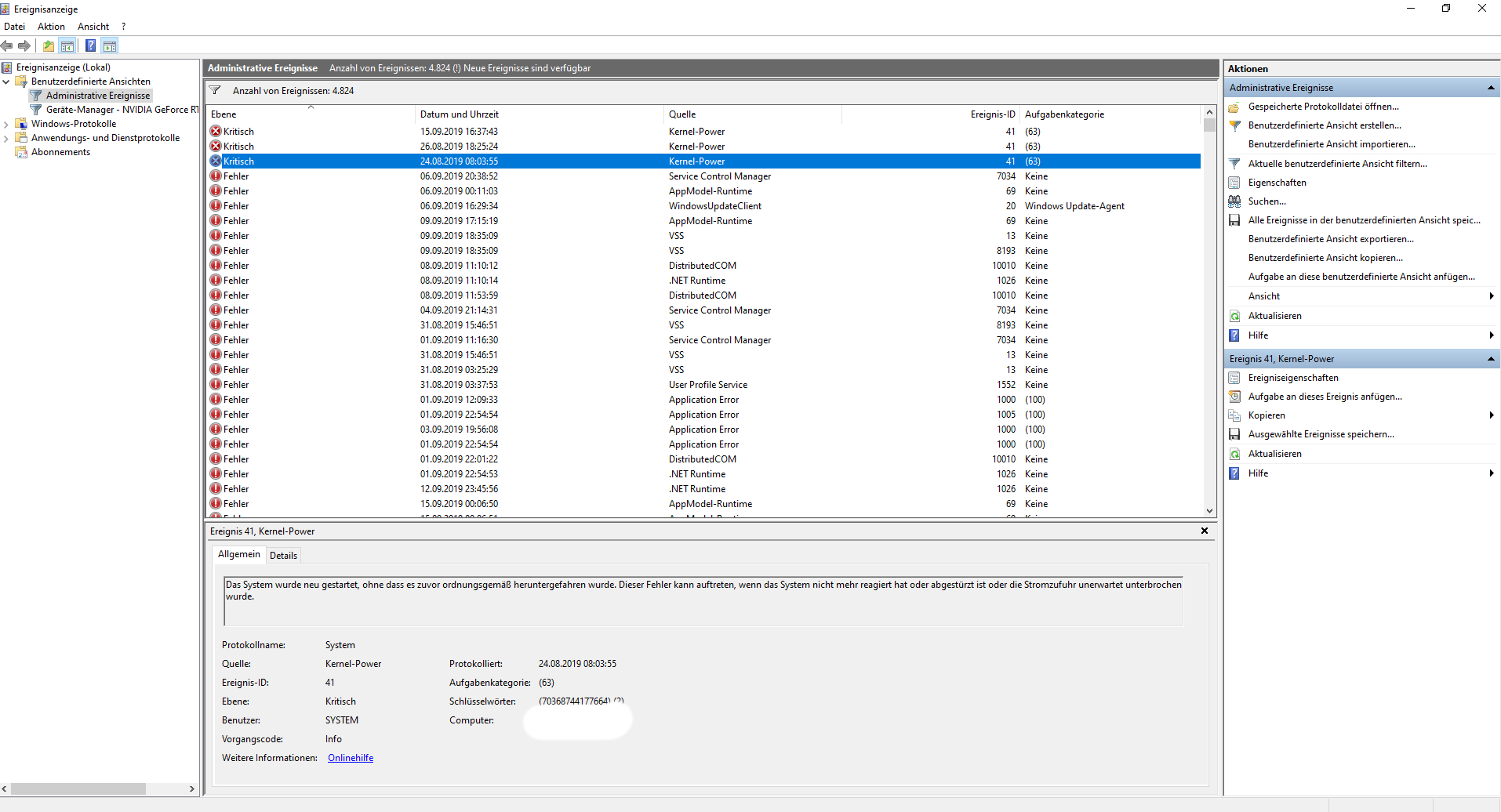This screenshot has height=812, width=1501.
Task: Open the Datei menu
Action: 15,27
